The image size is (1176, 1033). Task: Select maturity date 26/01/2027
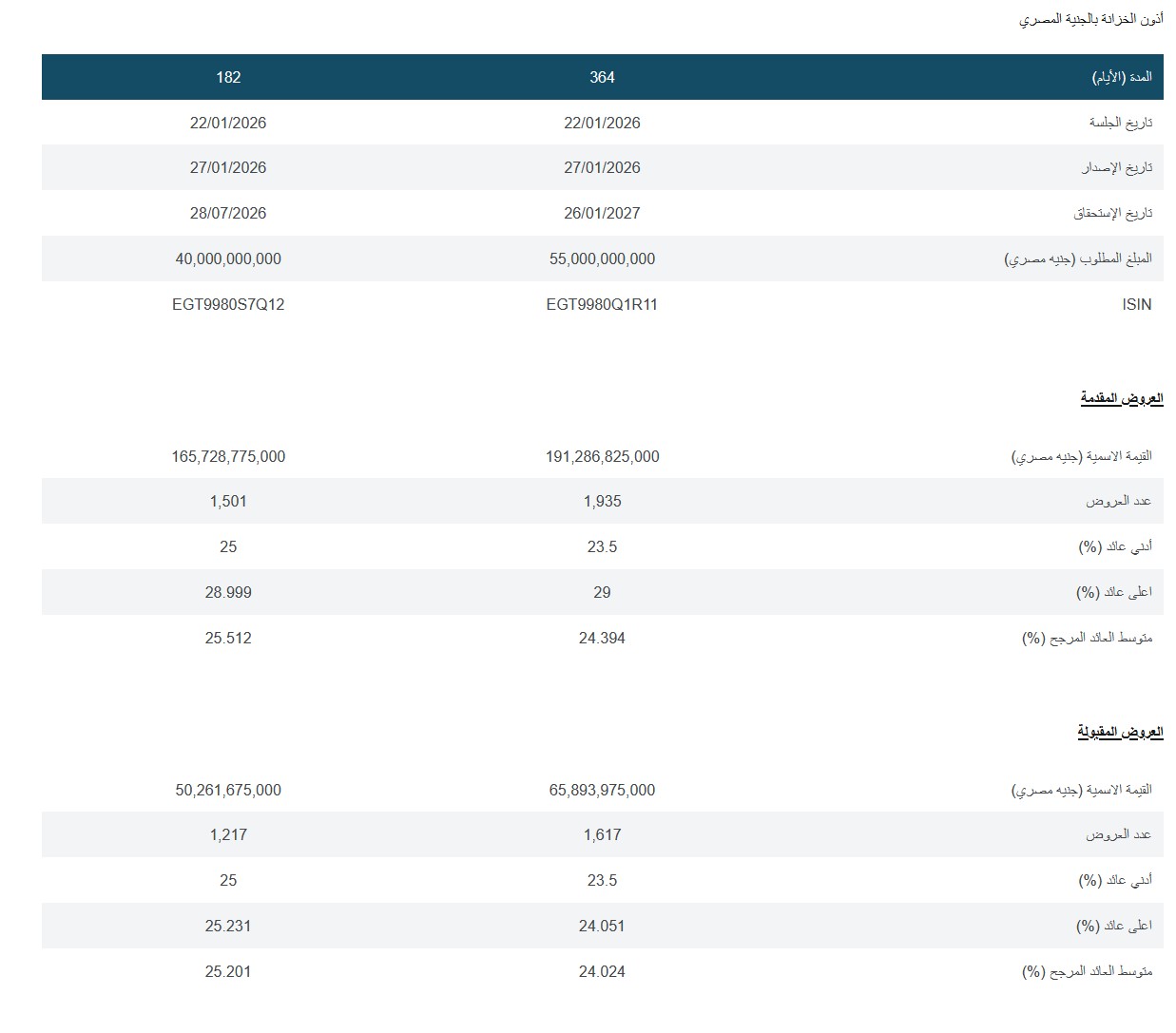[x=602, y=213]
